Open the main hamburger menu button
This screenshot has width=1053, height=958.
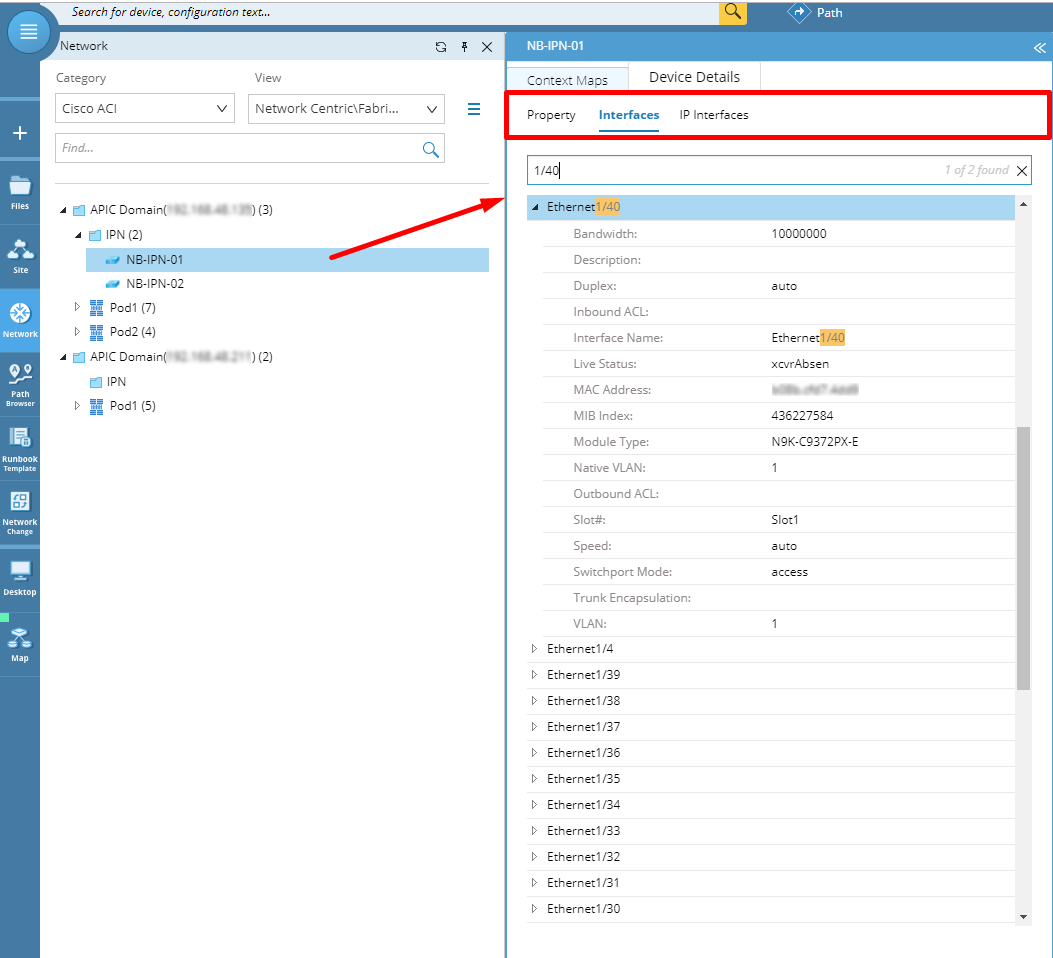[x=28, y=32]
